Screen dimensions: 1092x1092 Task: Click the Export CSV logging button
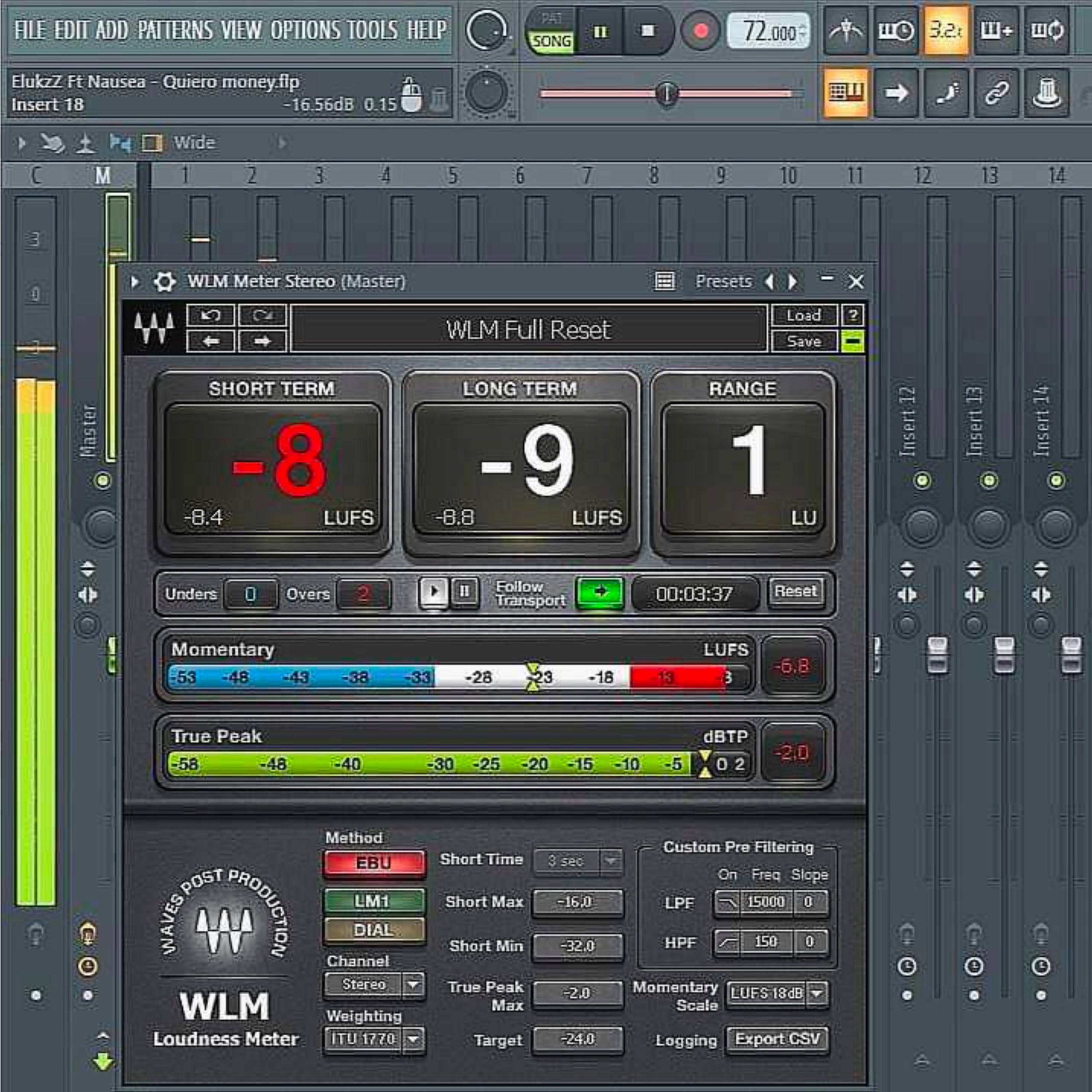tap(777, 1039)
